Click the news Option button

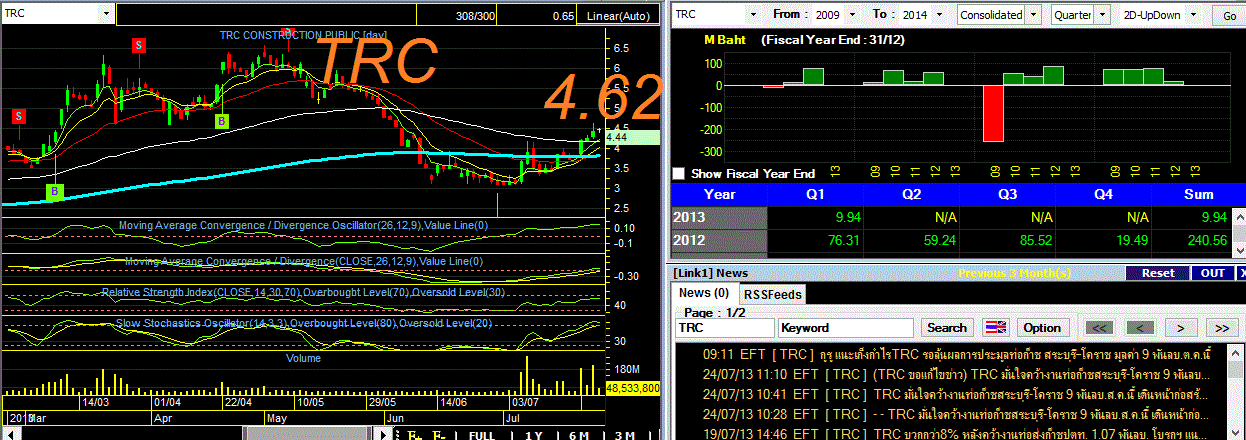1042,328
